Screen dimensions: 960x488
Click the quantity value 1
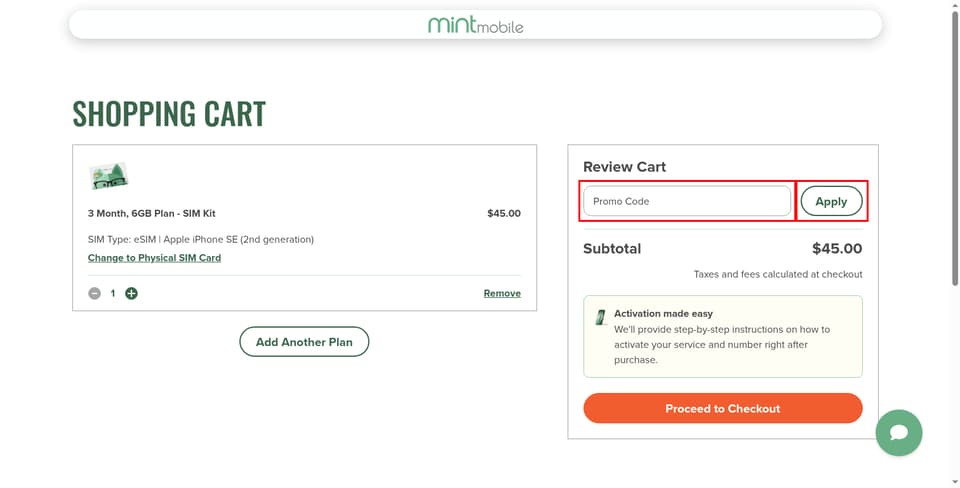(113, 293)
